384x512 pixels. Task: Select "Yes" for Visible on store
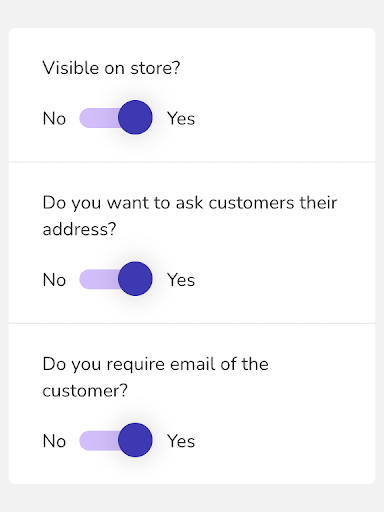click(x=181, y=119)
